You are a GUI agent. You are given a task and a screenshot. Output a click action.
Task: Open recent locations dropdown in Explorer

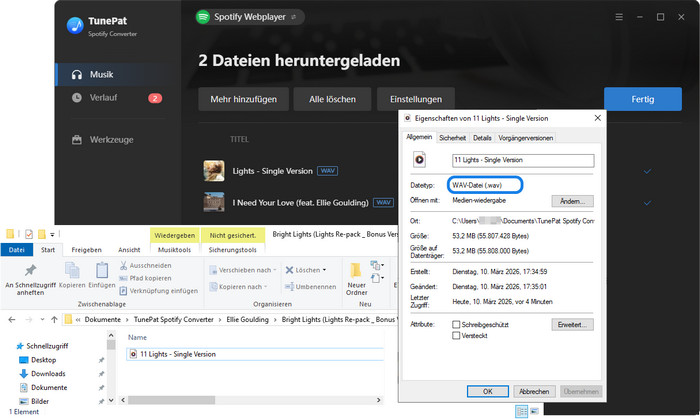pyautogui.click(x=42, y=319)
